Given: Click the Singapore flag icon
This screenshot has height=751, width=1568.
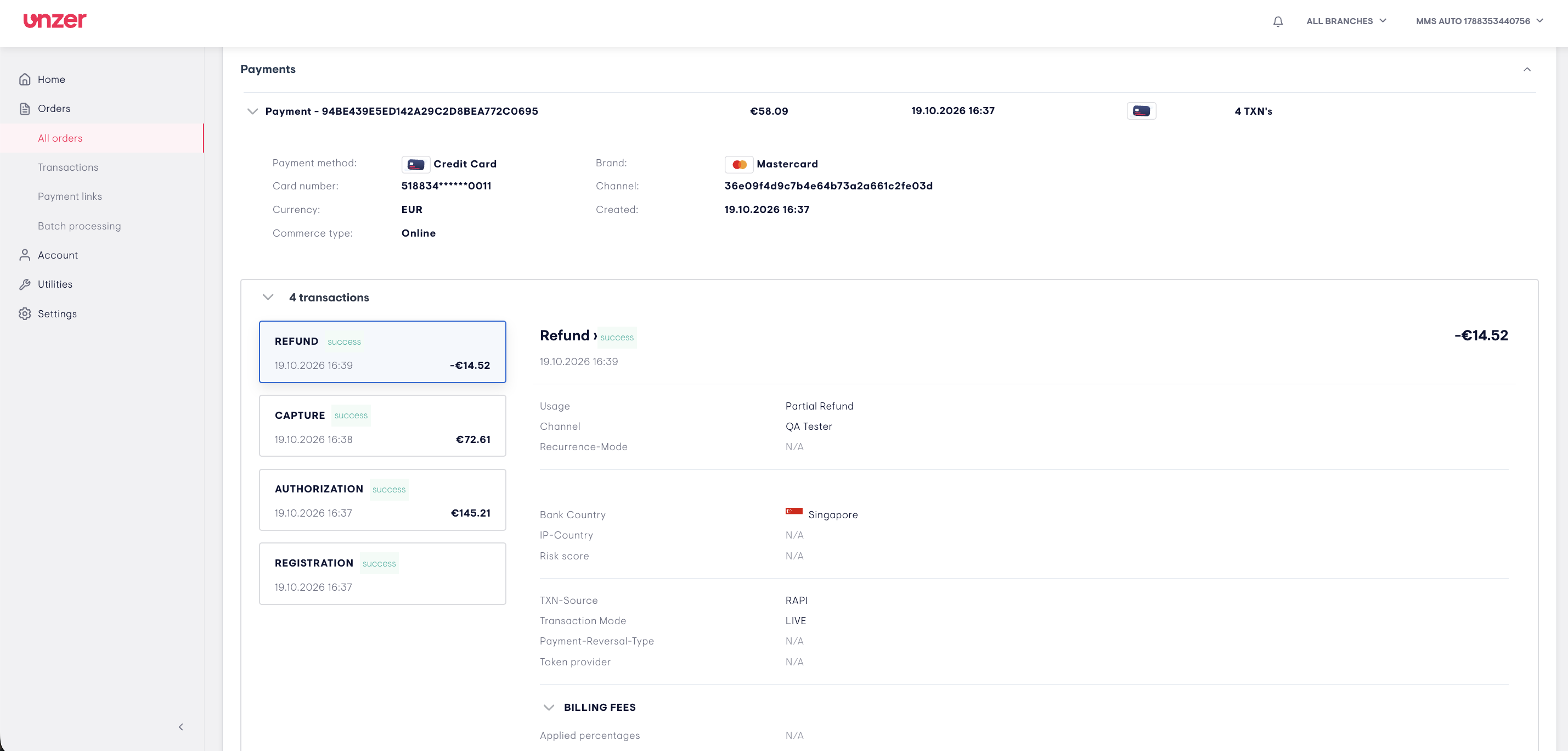Looking at the screenshot, I should [794, 512].
